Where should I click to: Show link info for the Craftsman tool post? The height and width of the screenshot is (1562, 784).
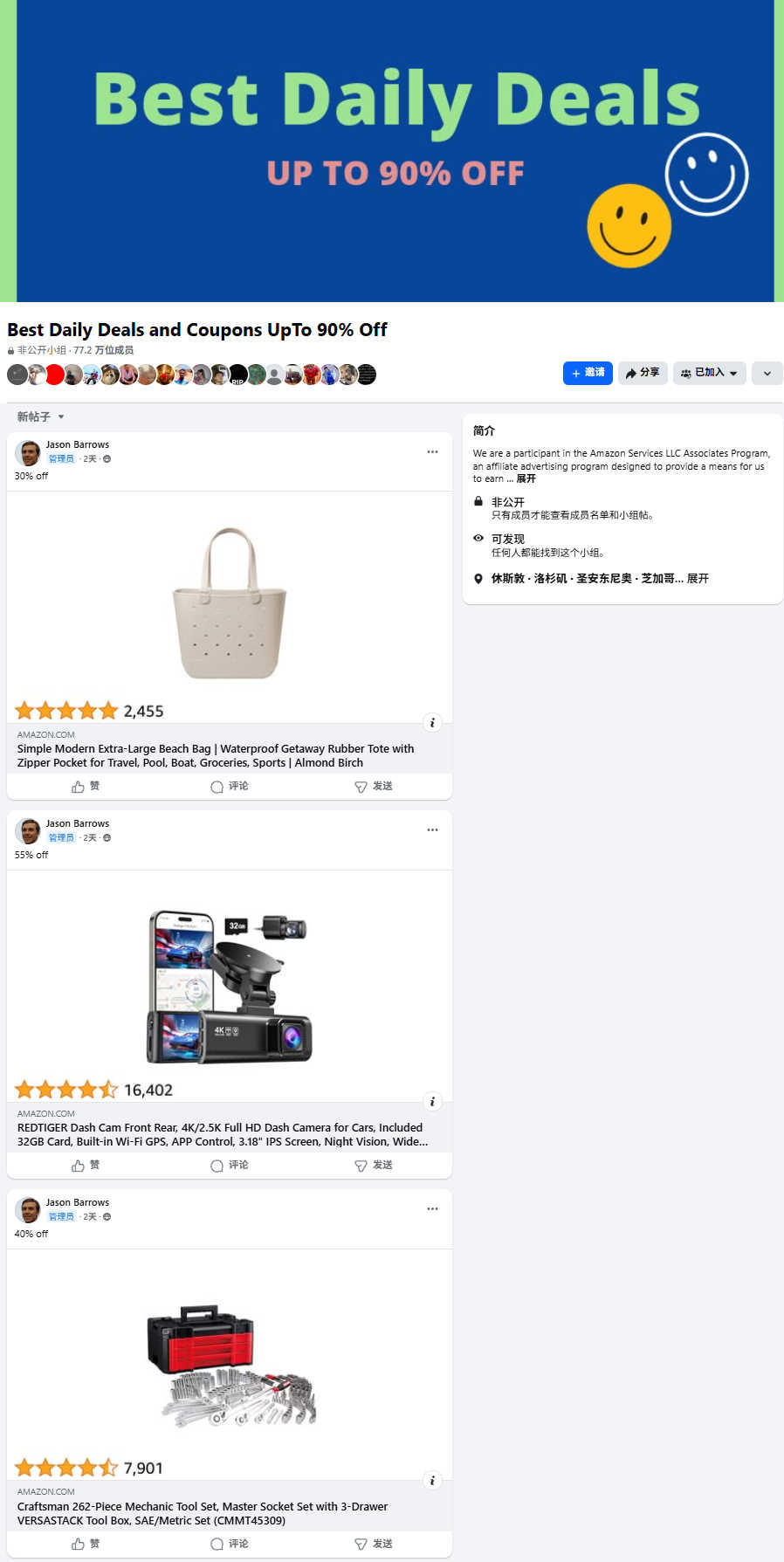click(432, 1481)
